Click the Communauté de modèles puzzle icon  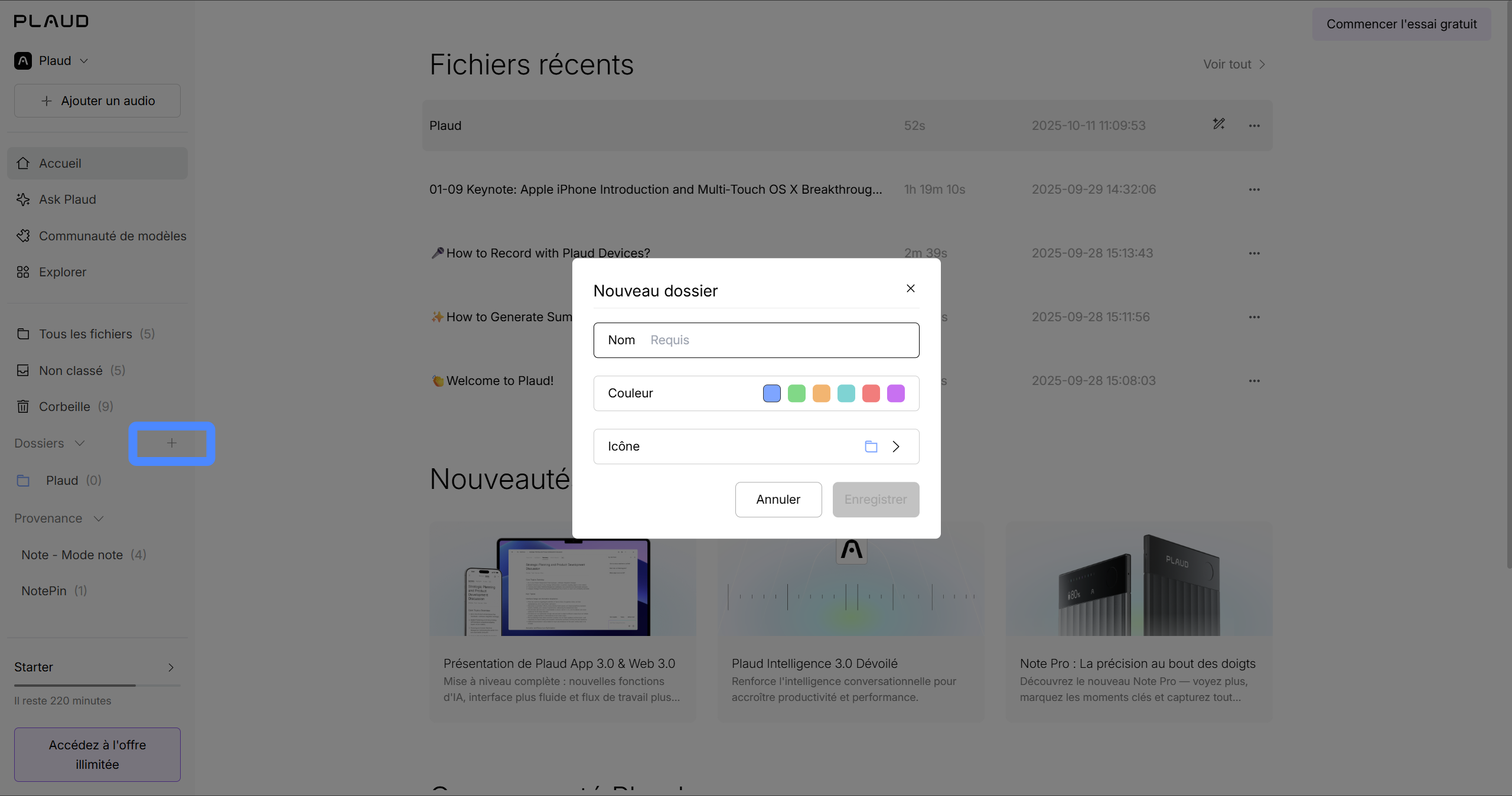23,236
